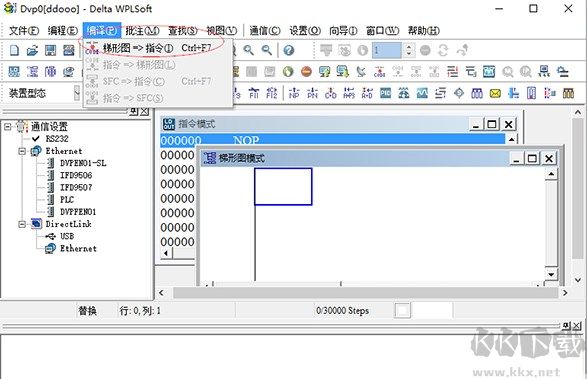Click the diamond S symbol icon
The height and width of the screenshot is (379, 587).
click(459, 93)
